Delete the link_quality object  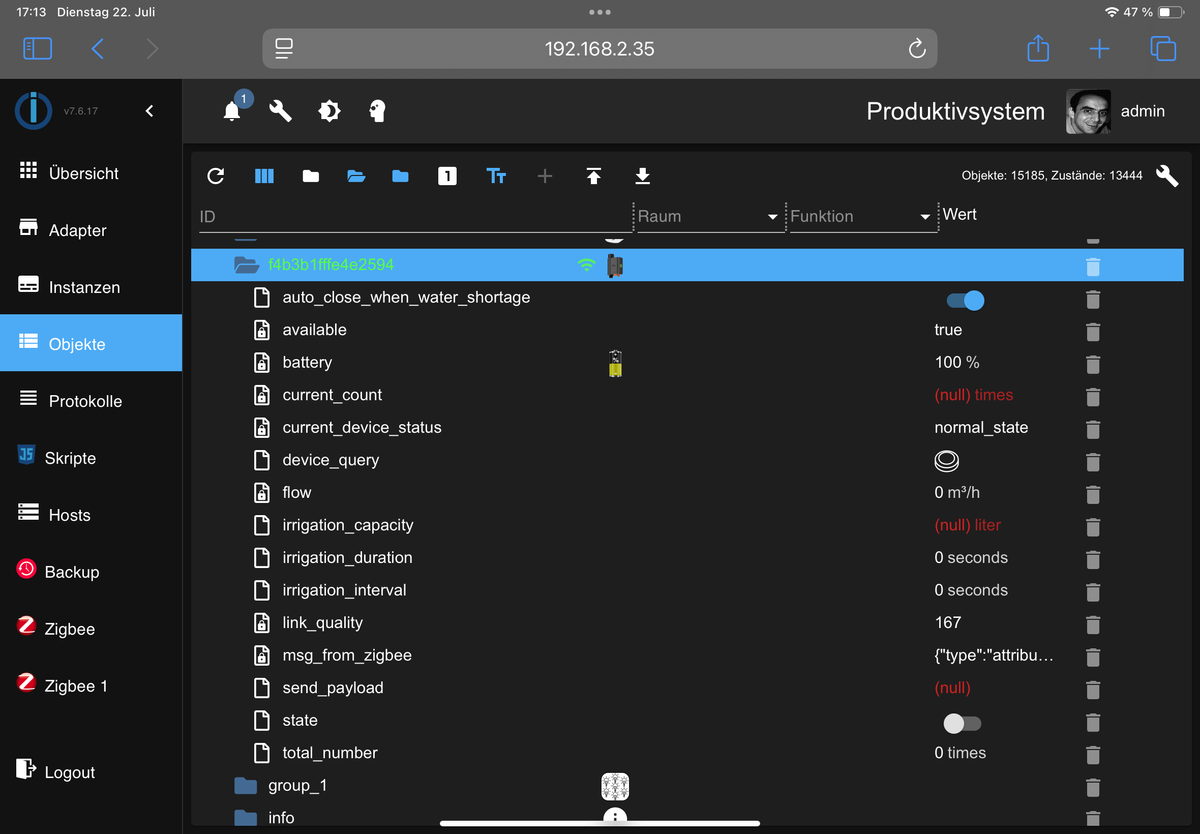pos(1093,624)
